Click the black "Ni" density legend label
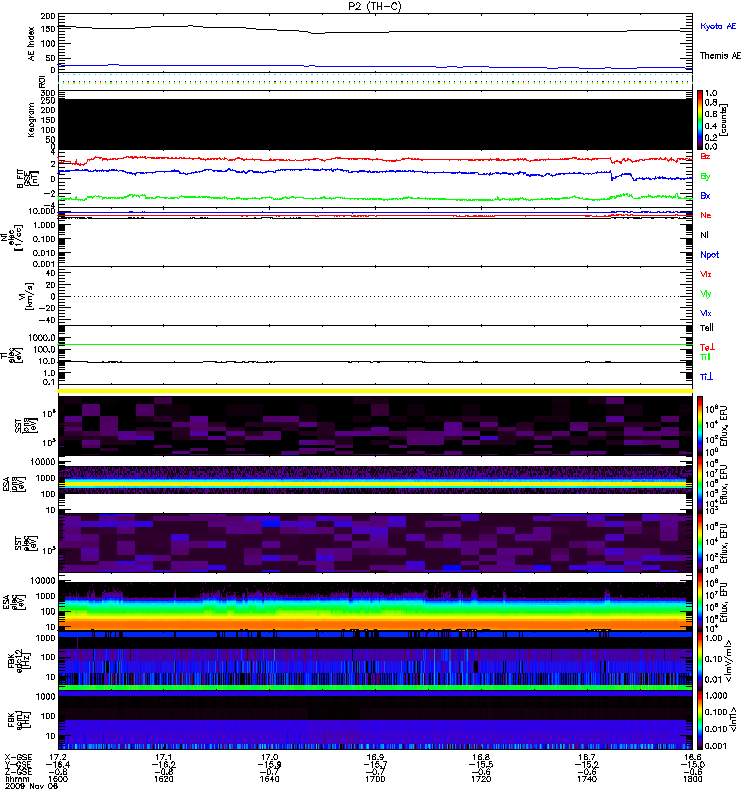Screen dimensions: 750x800 [x=704, y=235]
